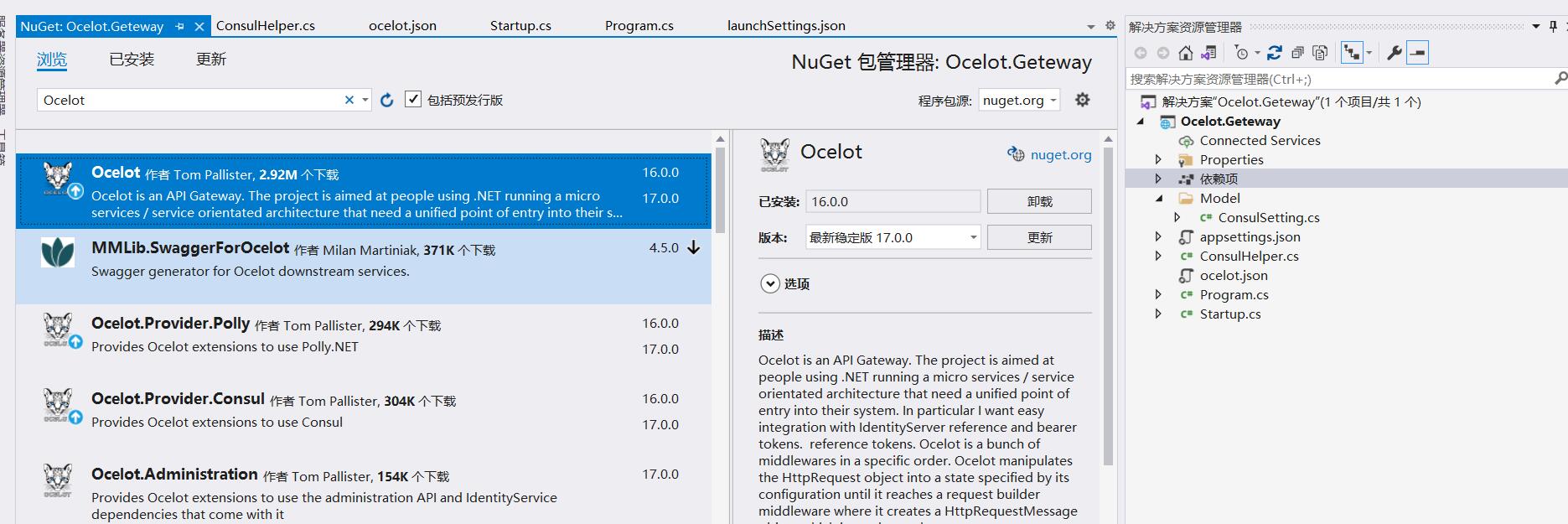Expand ConsulSetting.cs node

1177,217
